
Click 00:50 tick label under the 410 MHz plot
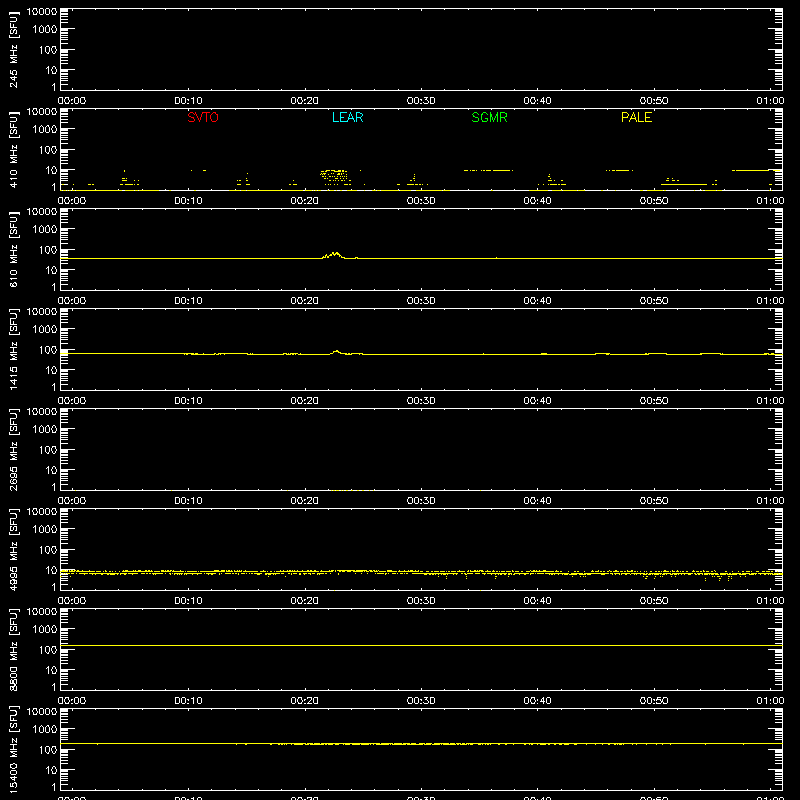[654, 201]
